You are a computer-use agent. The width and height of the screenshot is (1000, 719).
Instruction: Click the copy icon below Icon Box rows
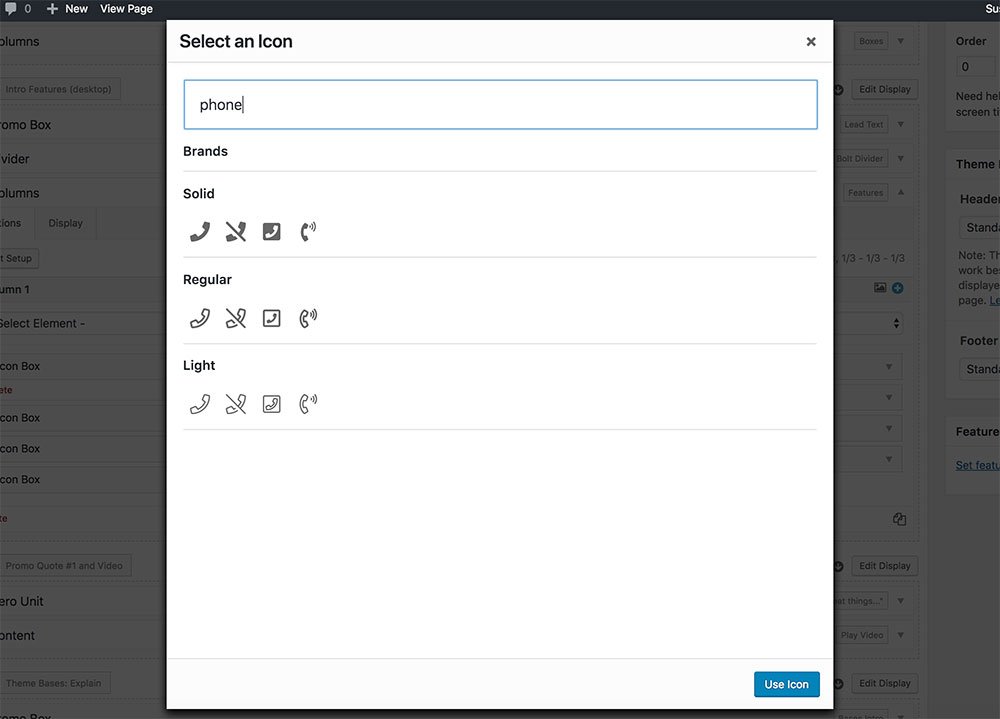[x=899, y=519]
